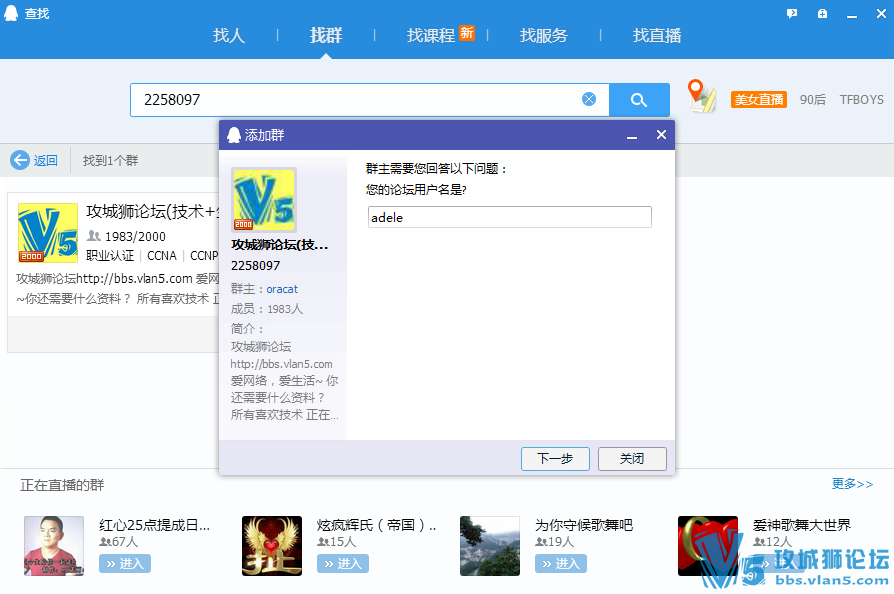This screenshot has width=894, height=594.
Task: Select the 美女直播 hot search tag
Action: click(x=759, y=100)
